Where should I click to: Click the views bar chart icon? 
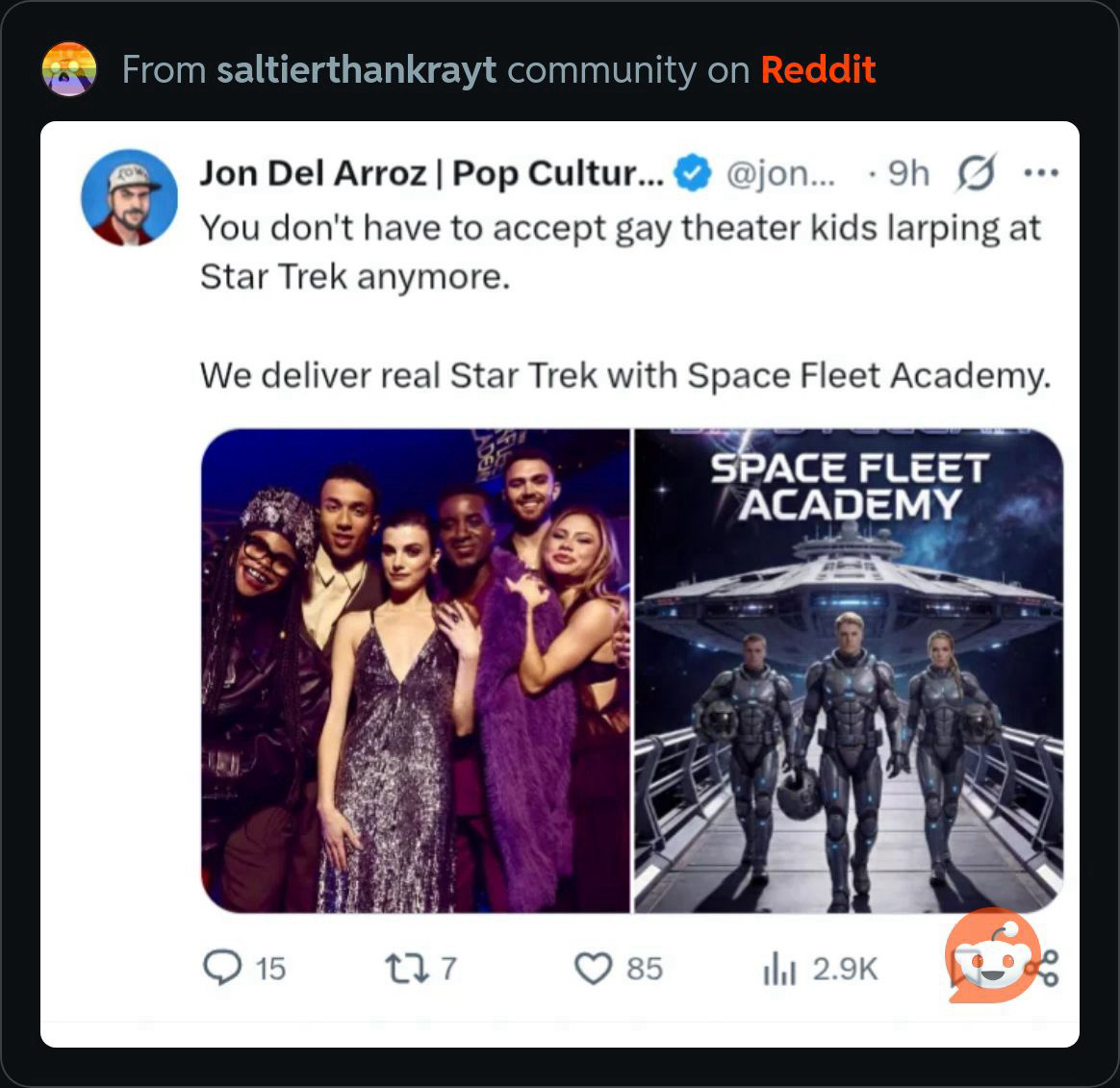point(778,969)
